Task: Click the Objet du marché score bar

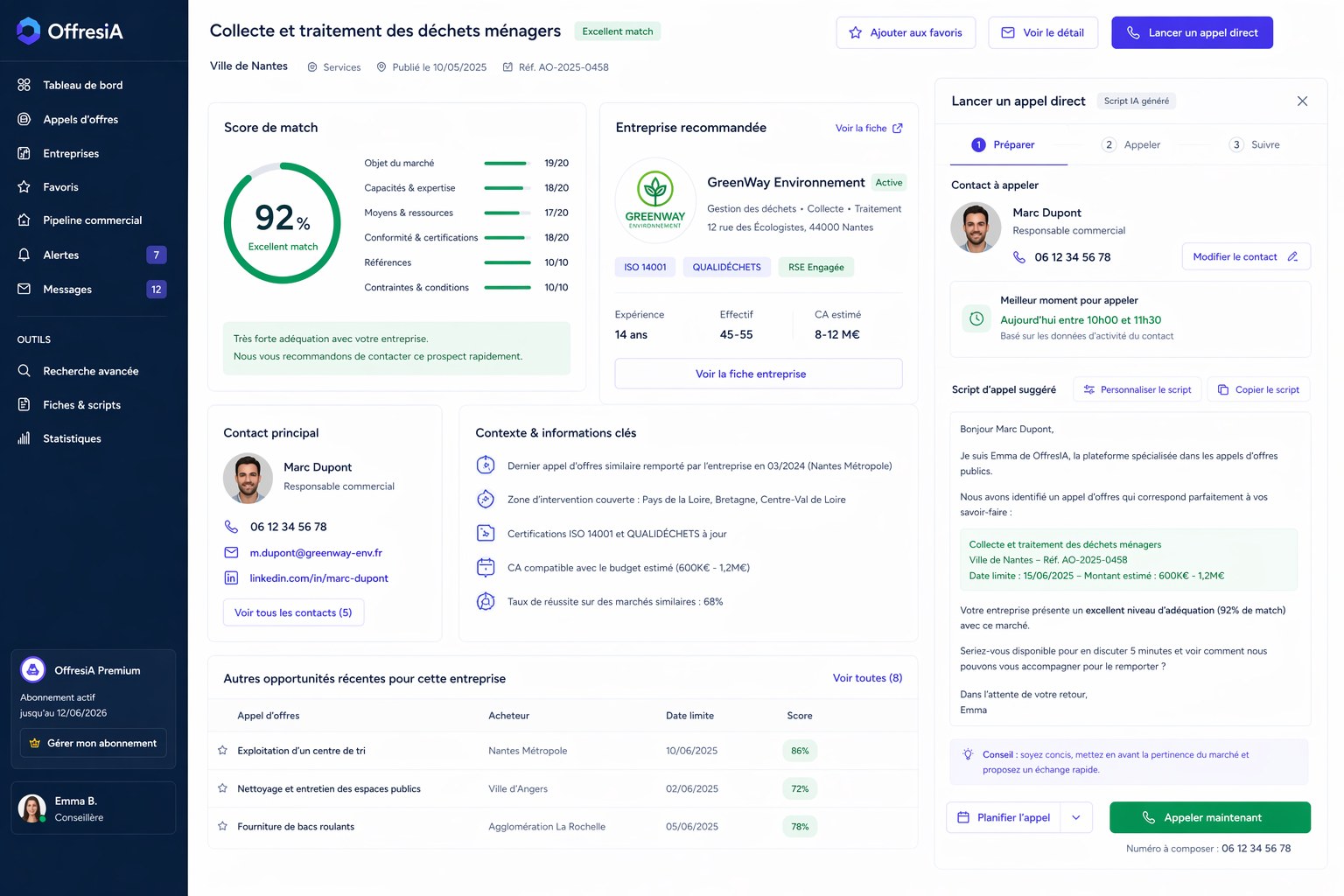Action: pyautogui.click(x=507, y=164)
